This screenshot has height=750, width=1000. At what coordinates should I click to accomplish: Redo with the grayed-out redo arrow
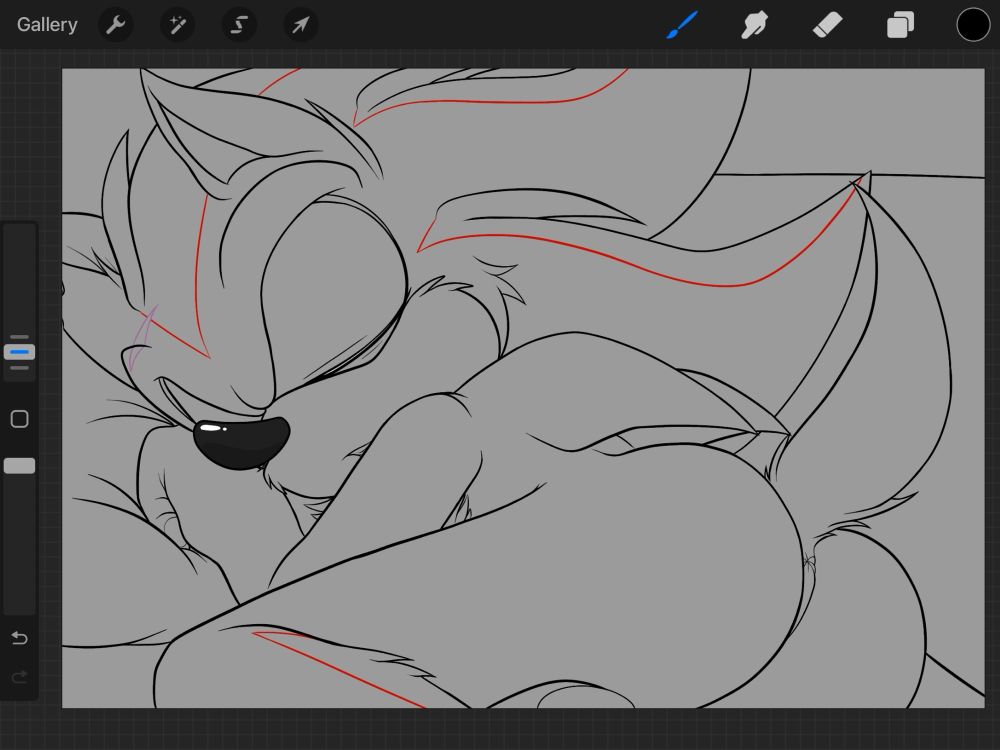click(x=19, y=677)
